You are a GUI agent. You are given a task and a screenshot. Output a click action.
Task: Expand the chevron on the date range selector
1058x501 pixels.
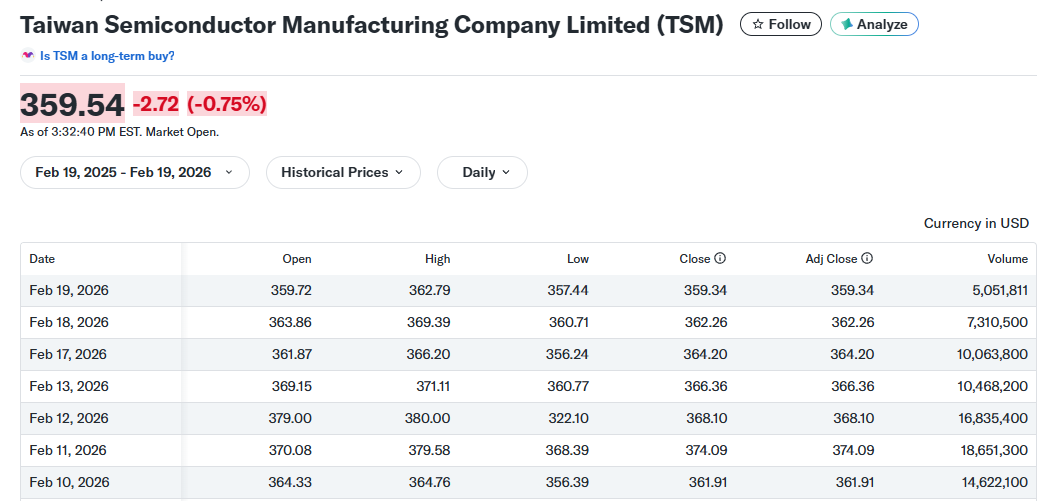pyautogui.click(x=229, y=173)
